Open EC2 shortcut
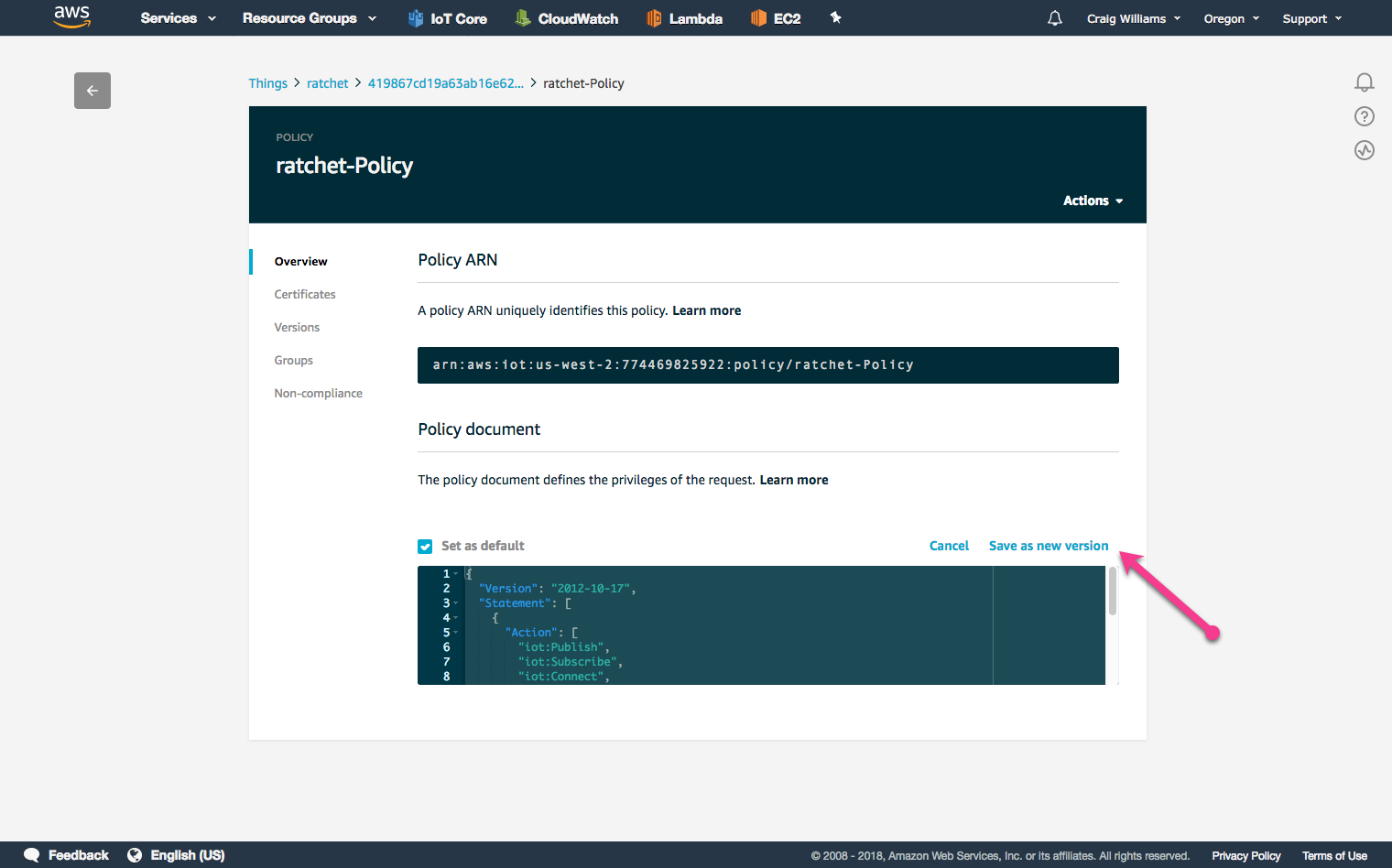The image size is (1392, 868). coord(776,18)
